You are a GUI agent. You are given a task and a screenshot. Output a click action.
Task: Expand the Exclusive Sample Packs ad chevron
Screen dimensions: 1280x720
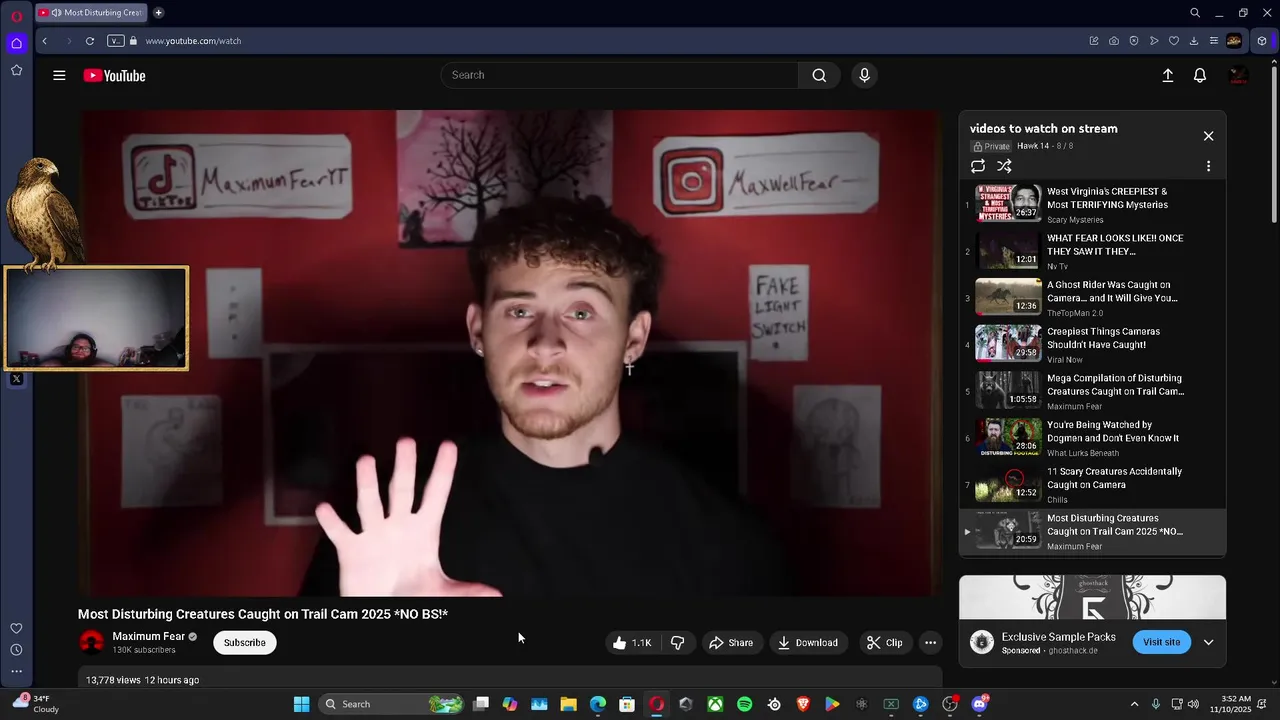1208,642
